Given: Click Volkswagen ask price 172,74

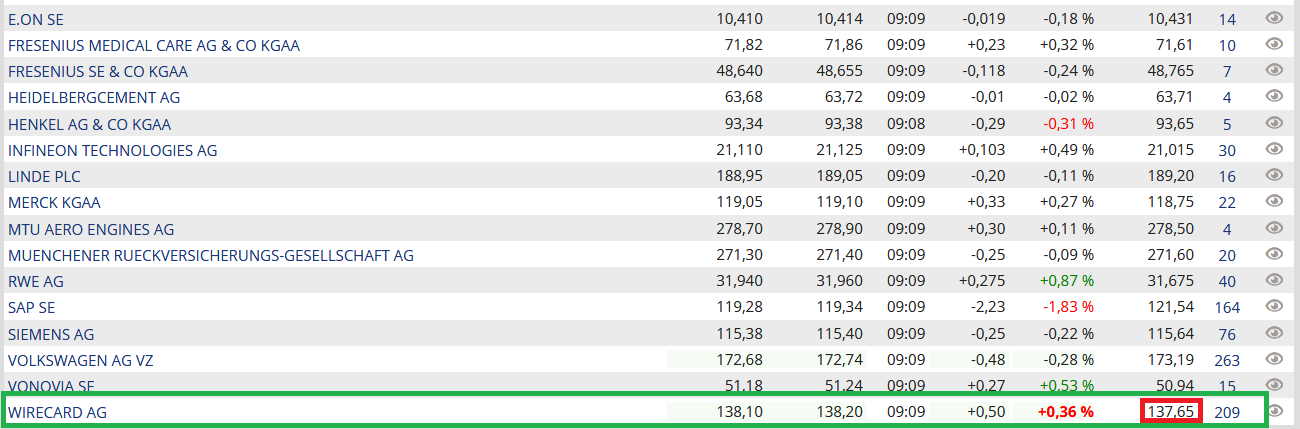Looking at the screenshot, I should click(x=839, y=360).
